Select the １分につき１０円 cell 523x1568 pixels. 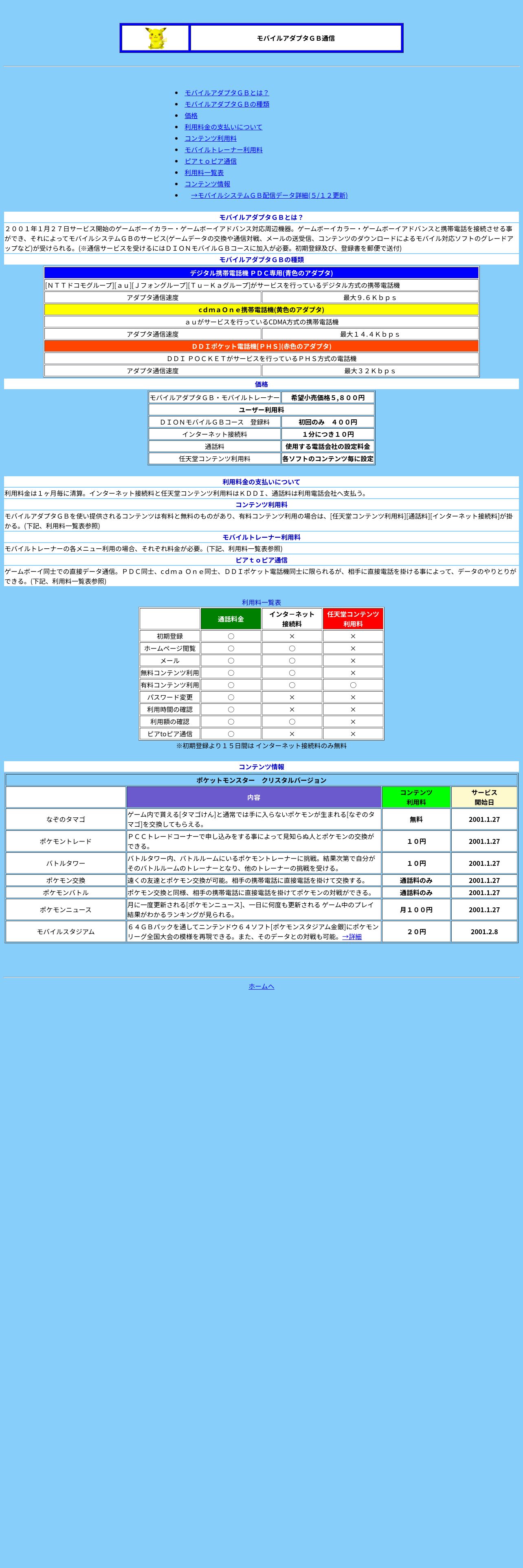click(x=327, y=434)
